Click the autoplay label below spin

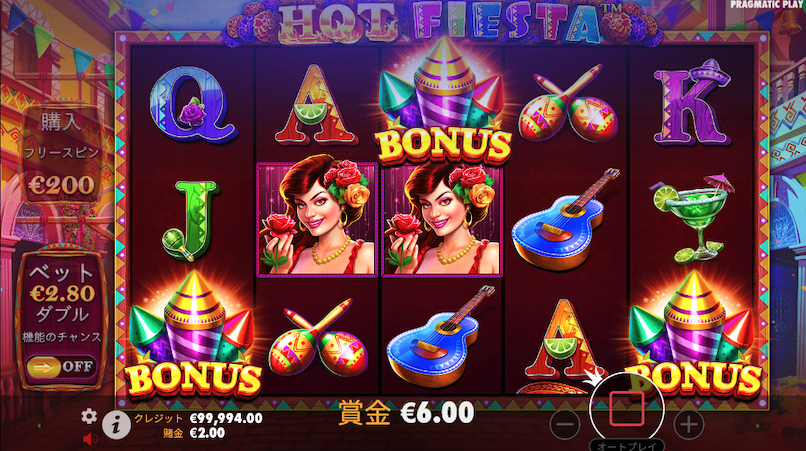click(x=626, y=446)
